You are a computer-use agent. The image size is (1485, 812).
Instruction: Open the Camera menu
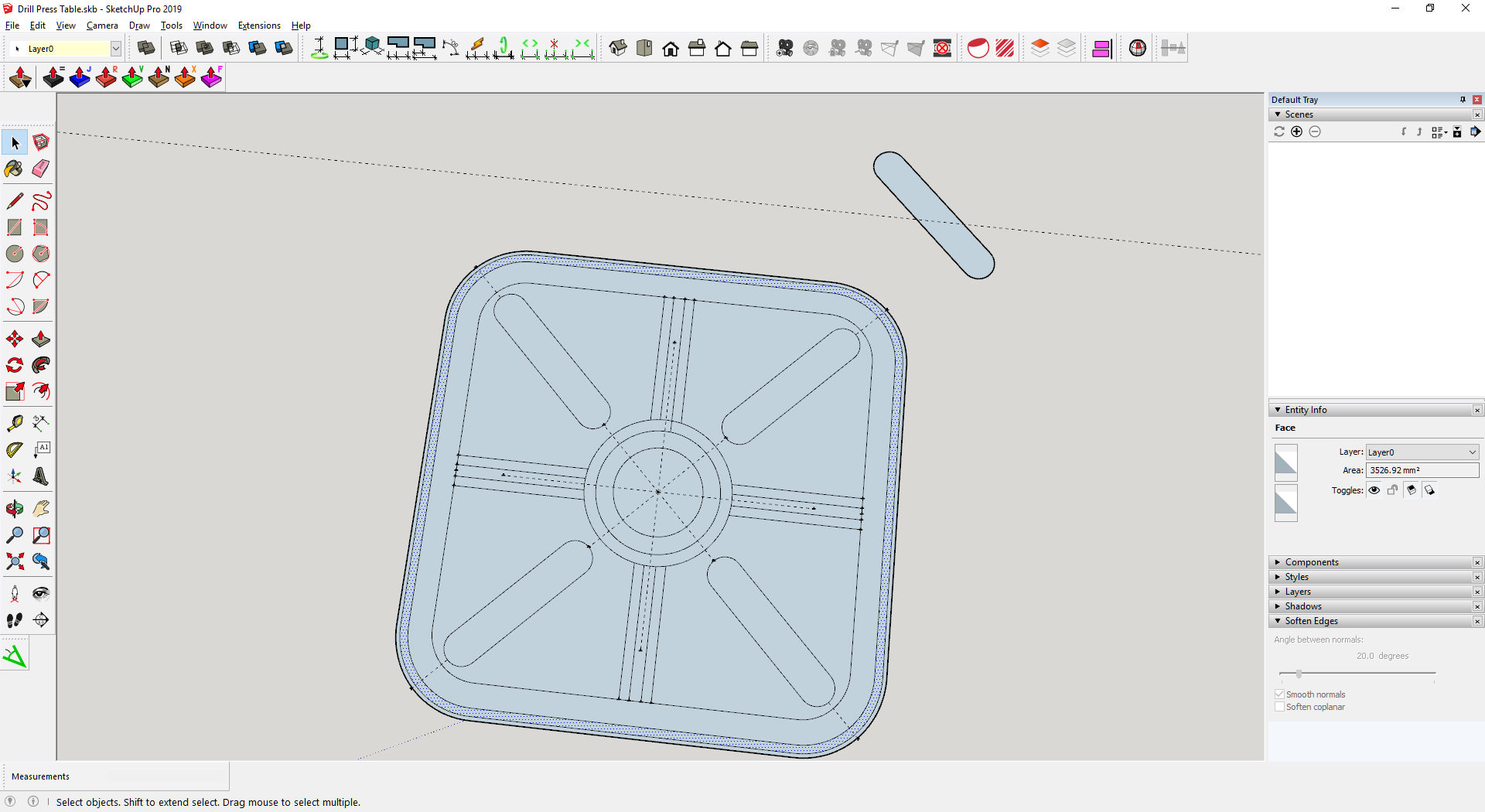(x=102, y=26)
